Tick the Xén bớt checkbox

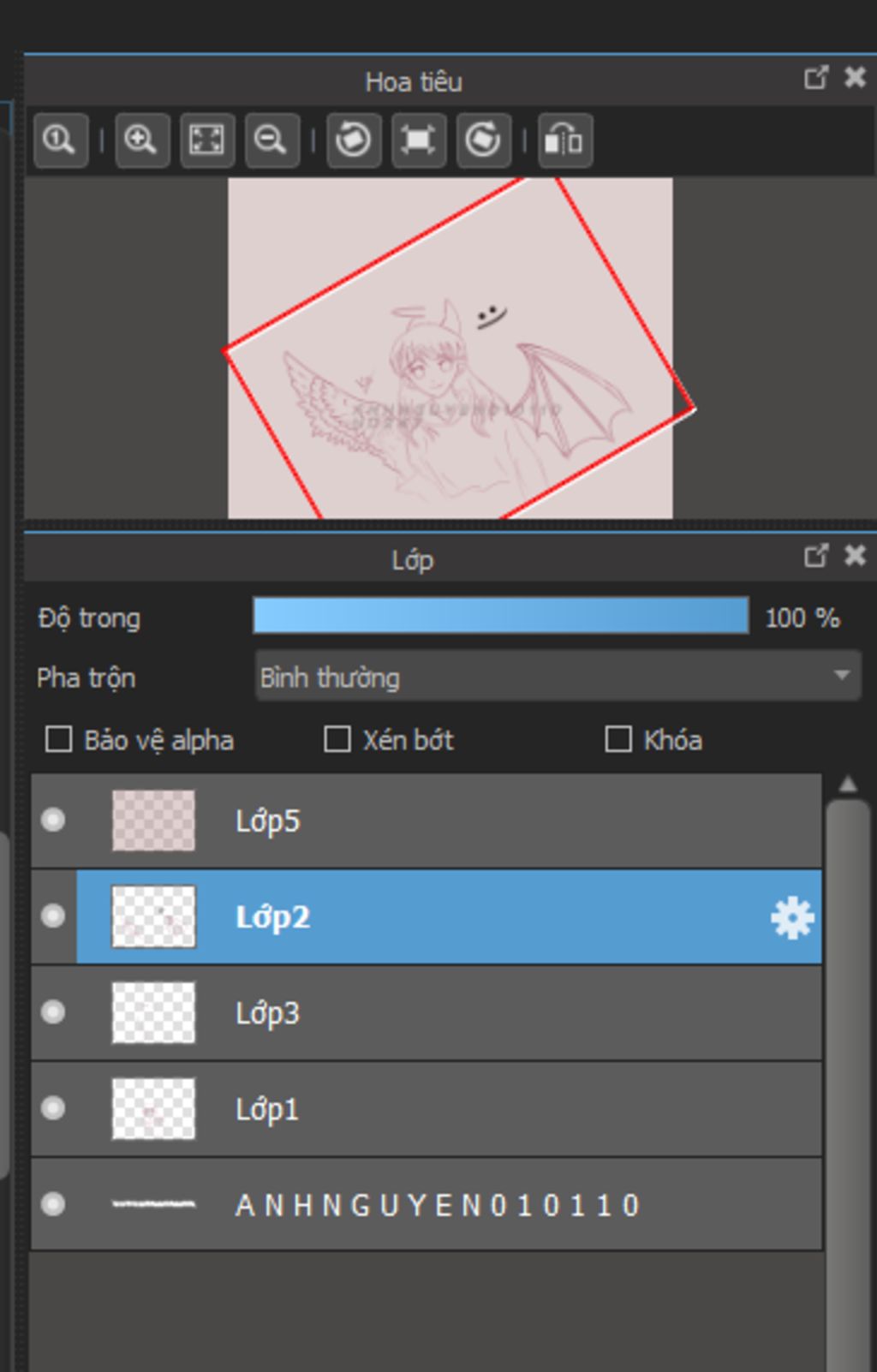pyautogui.click(x=337, y=739)
